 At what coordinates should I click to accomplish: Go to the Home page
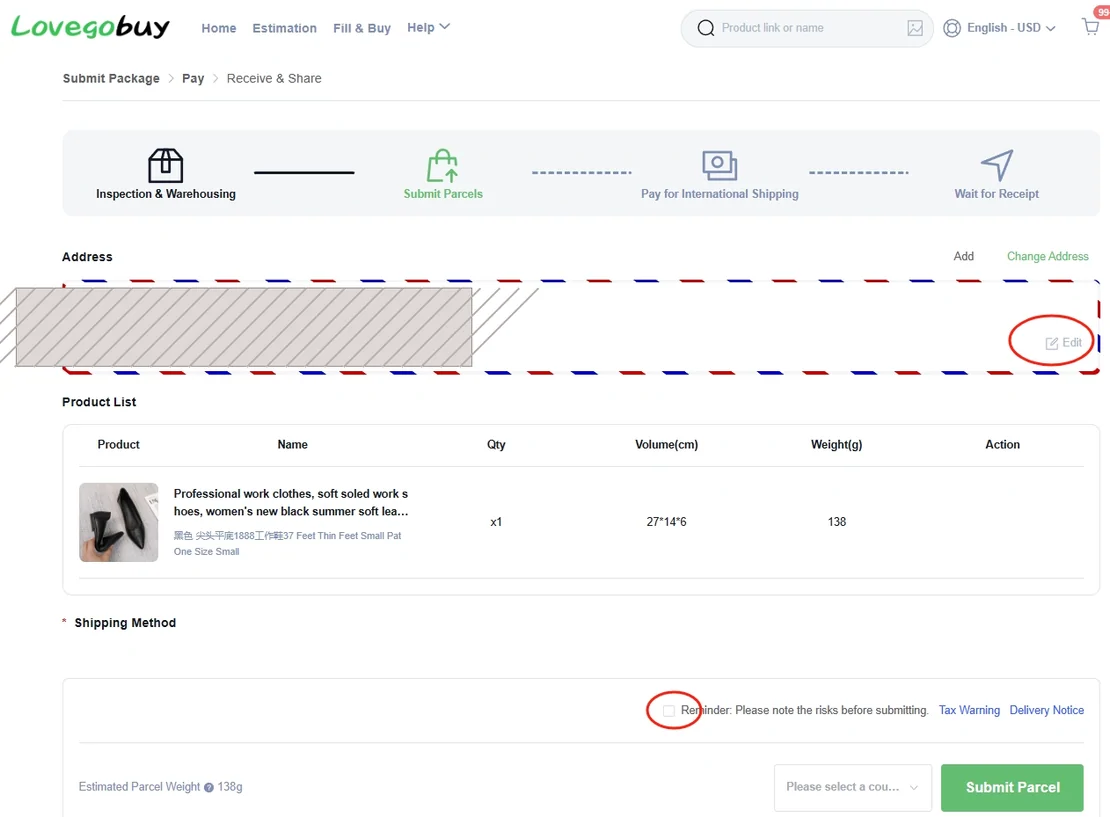click(219, 28)
